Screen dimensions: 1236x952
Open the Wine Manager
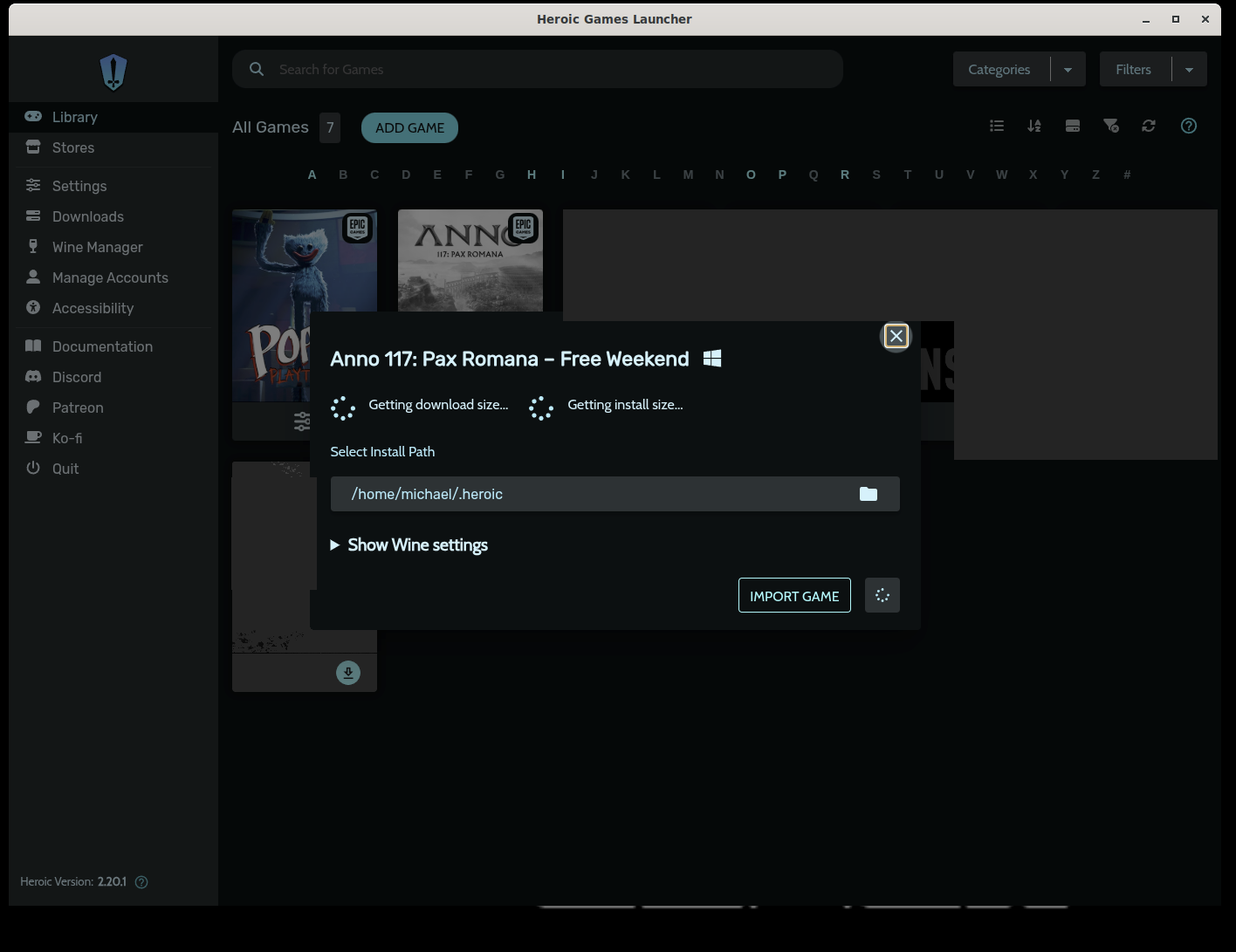tap(97, 247)
